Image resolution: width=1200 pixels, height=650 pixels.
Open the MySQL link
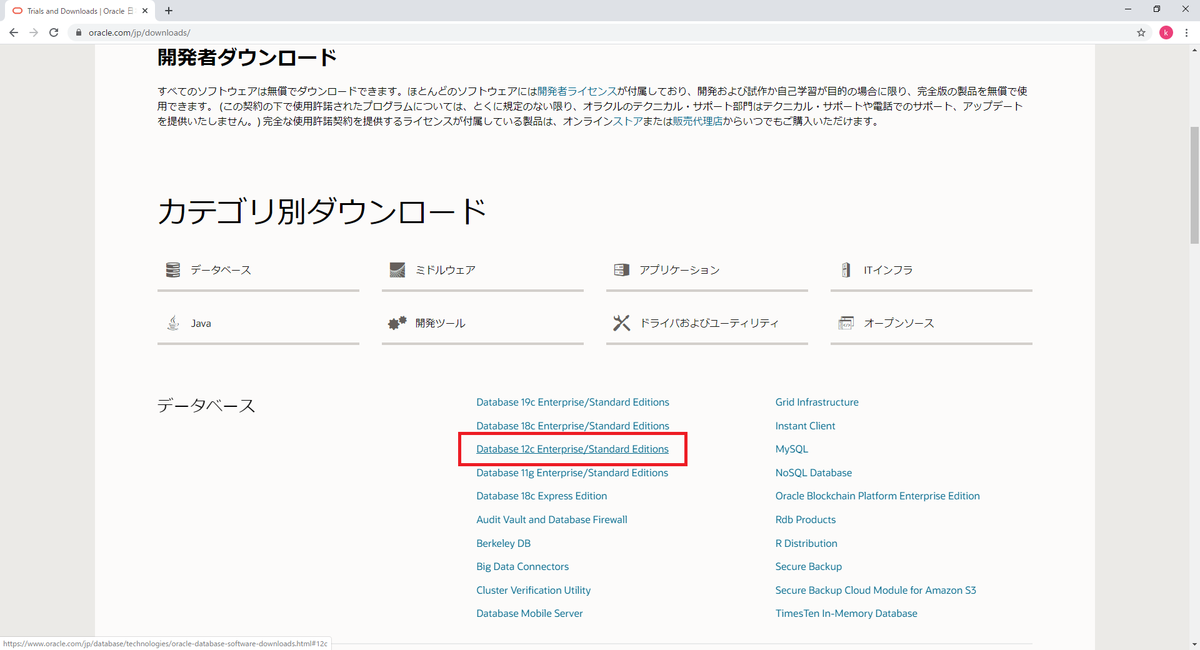(791, 449)
